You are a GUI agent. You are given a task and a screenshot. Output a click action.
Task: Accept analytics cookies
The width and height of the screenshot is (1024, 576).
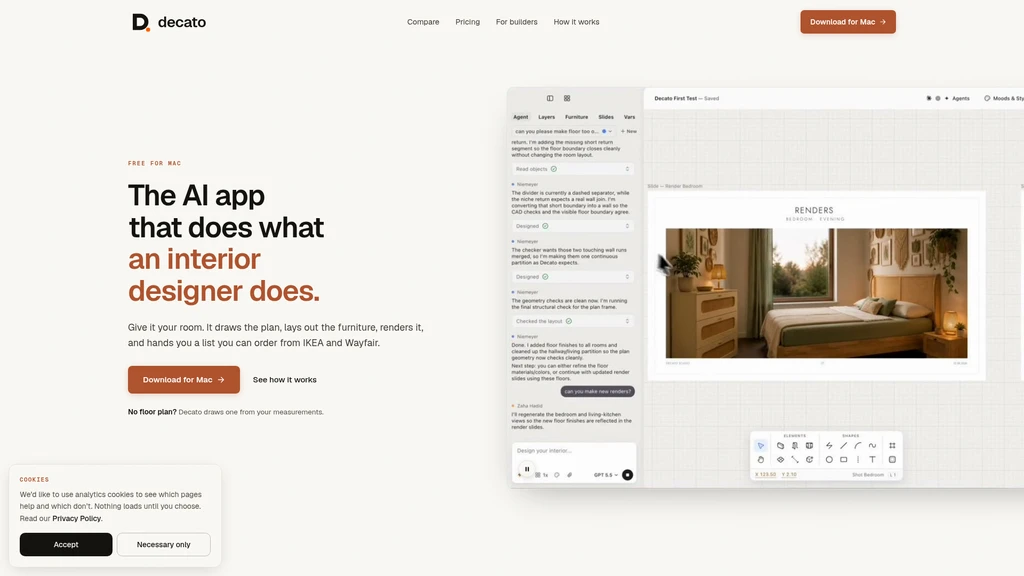(66, 545)
